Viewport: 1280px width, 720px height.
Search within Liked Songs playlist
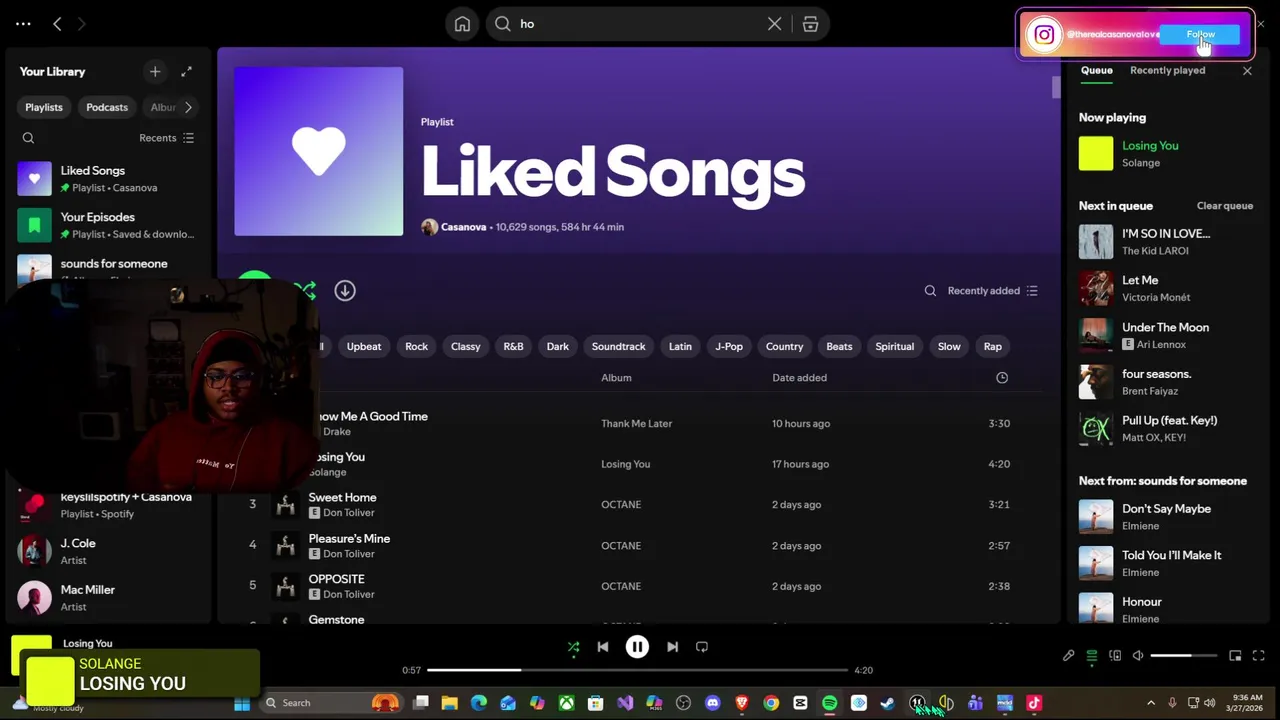click(x=930, y=291)
